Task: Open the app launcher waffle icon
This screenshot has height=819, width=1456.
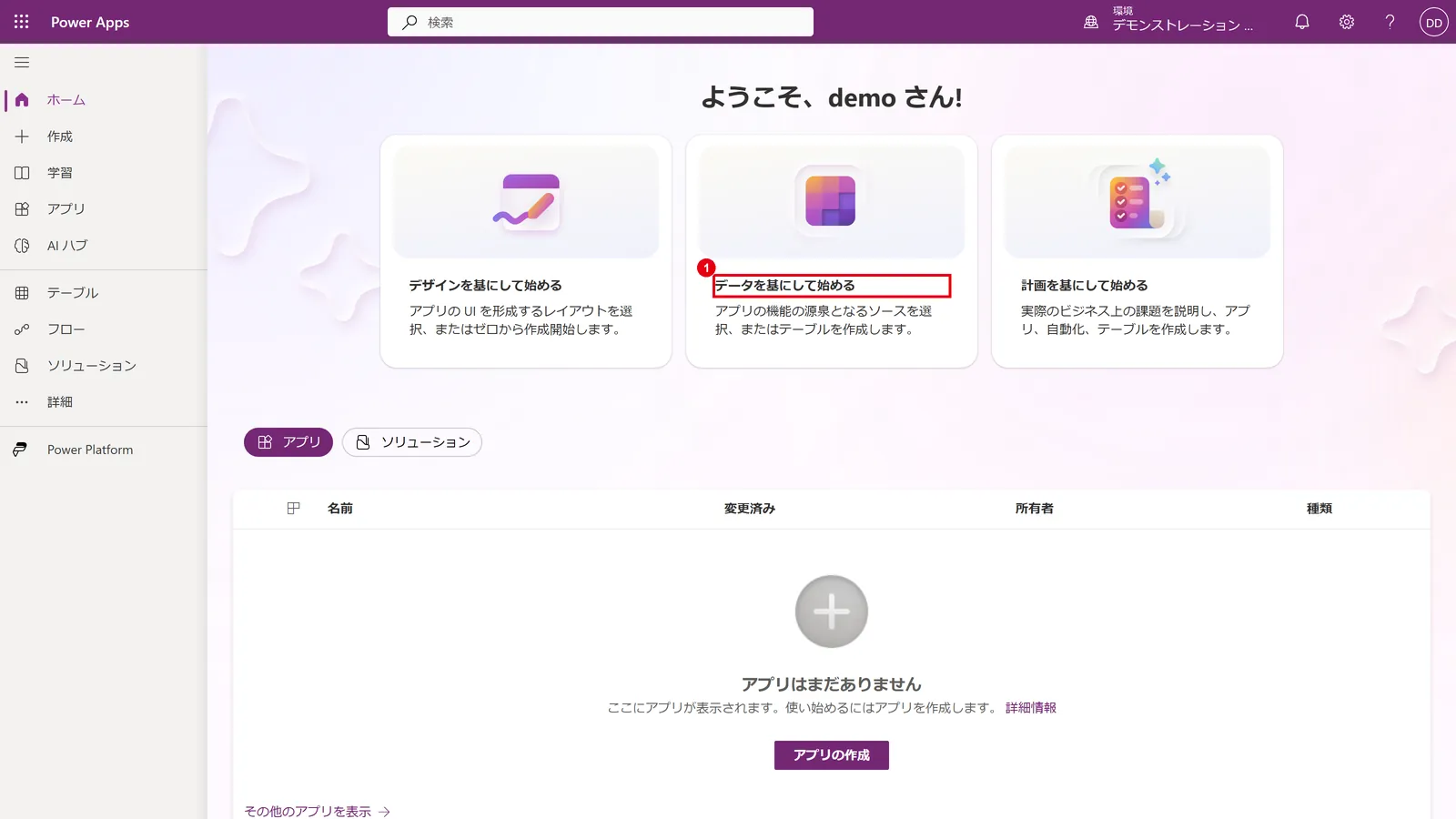Action: pyautogui.click(x=22, y=22)
